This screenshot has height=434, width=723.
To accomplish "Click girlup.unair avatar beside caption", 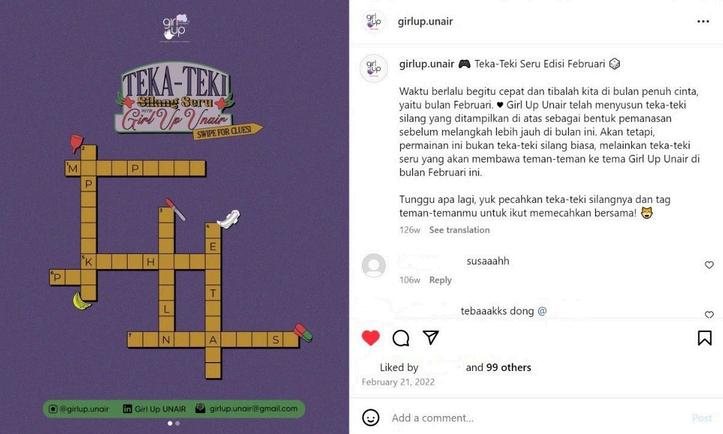I will 373,68.
